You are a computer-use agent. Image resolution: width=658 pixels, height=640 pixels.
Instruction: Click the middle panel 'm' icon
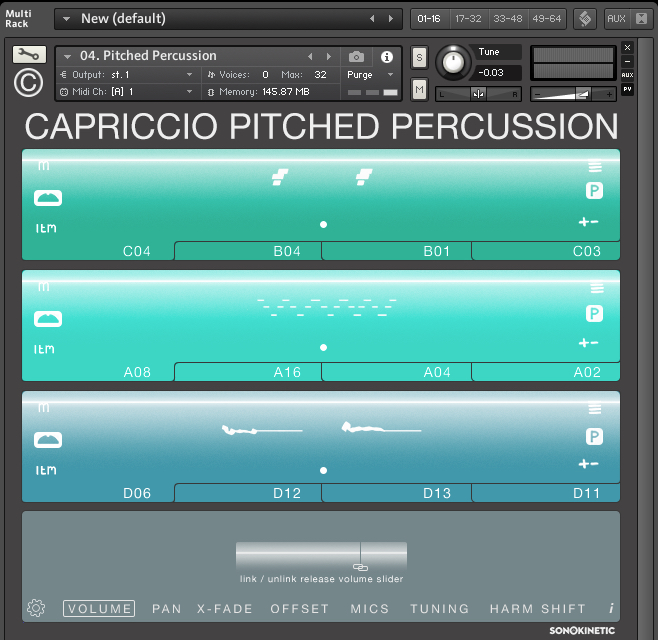tap(44, 286)
